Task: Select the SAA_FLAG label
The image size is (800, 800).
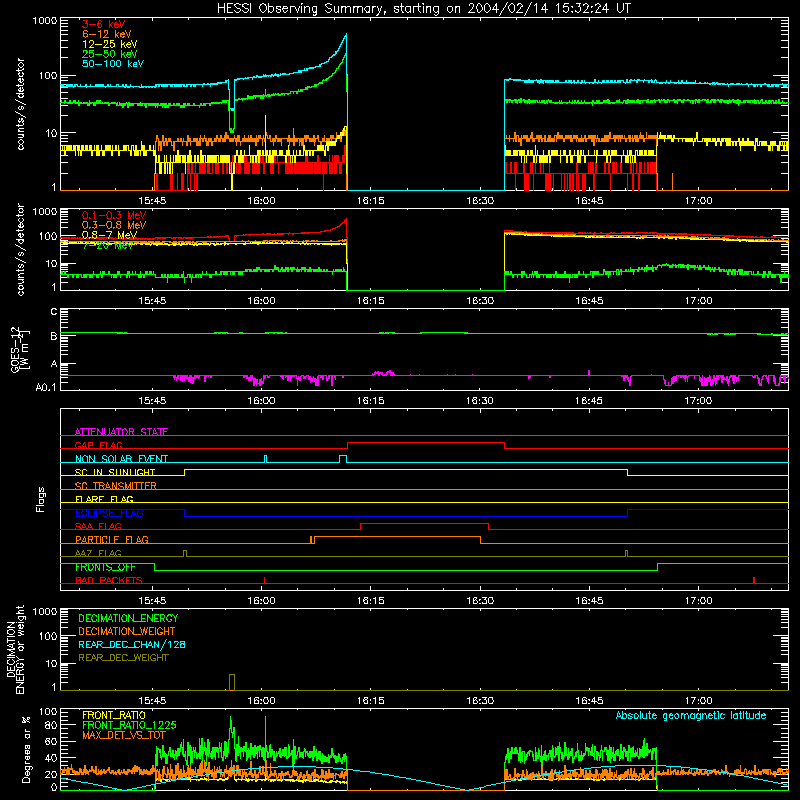Action: click(x=98, y=526)
